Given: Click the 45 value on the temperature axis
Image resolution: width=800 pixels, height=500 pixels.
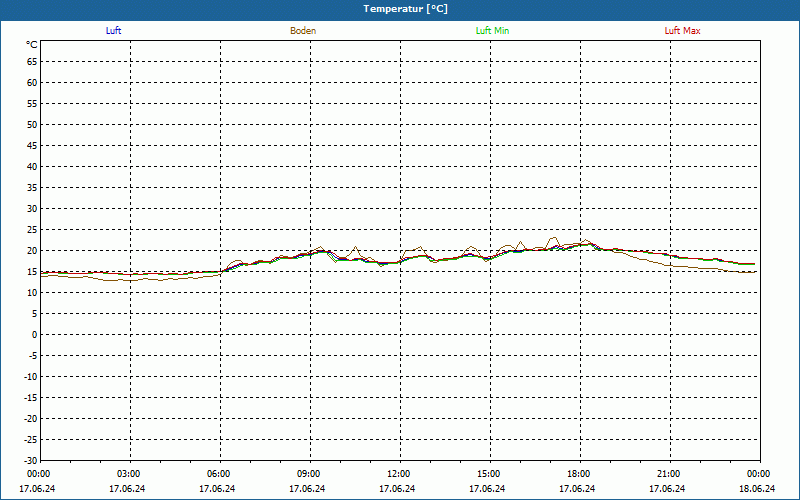Looking at the screenshot, I should coord(32,146).
